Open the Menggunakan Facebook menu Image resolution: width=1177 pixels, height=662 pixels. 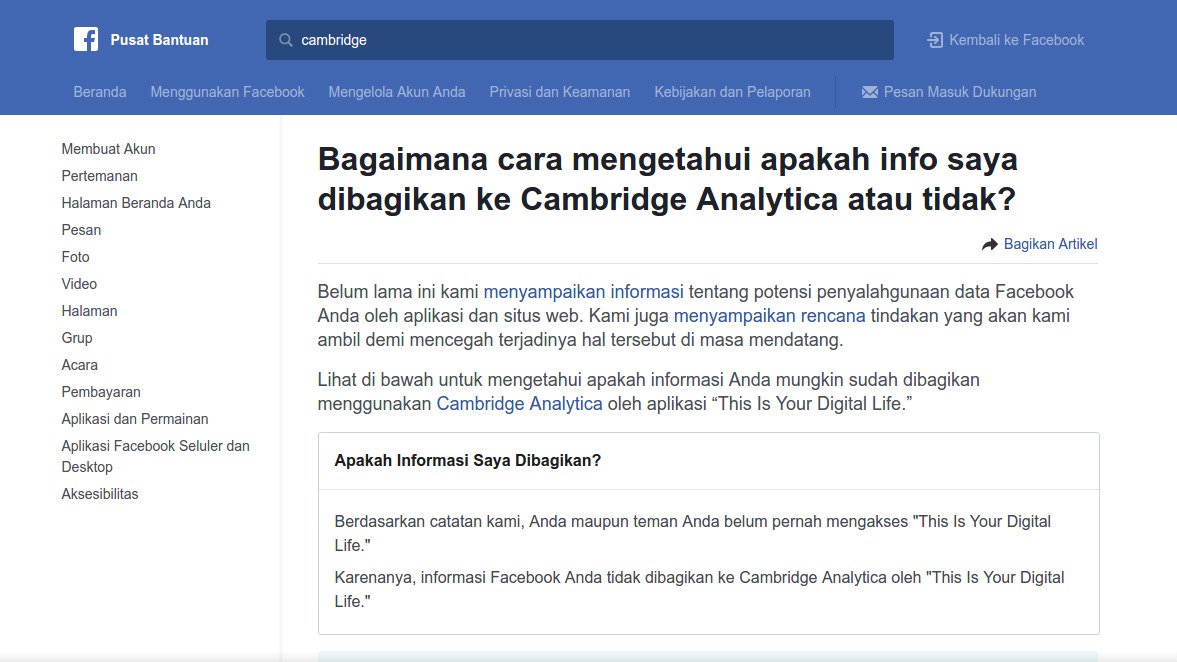pos(227,92)
